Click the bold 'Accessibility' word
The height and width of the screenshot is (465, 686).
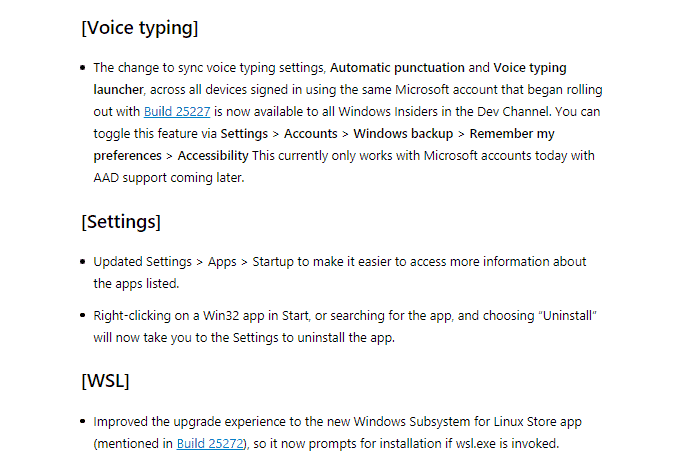(213, 156)
